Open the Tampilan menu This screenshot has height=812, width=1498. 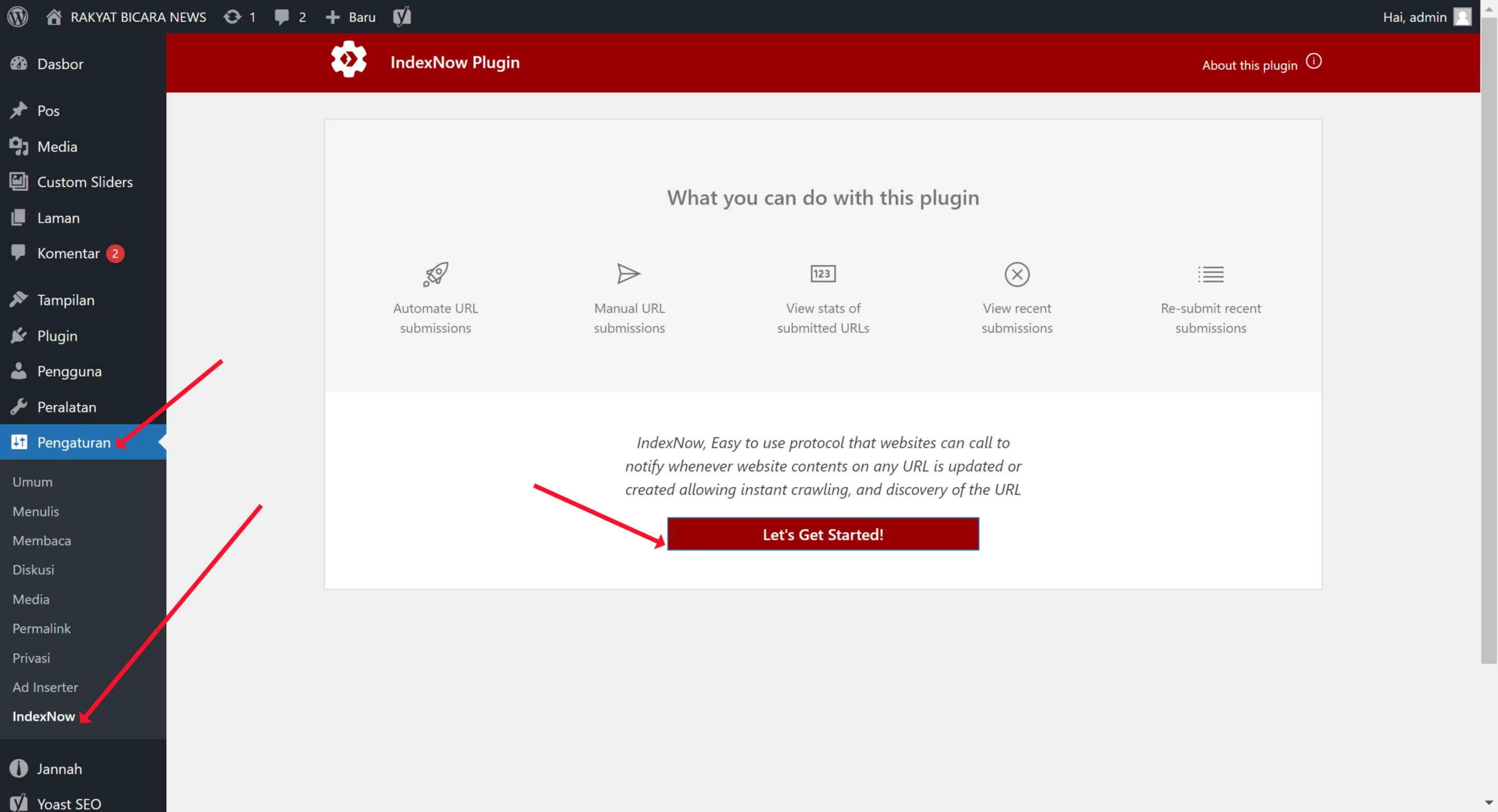tap(83, 300)
